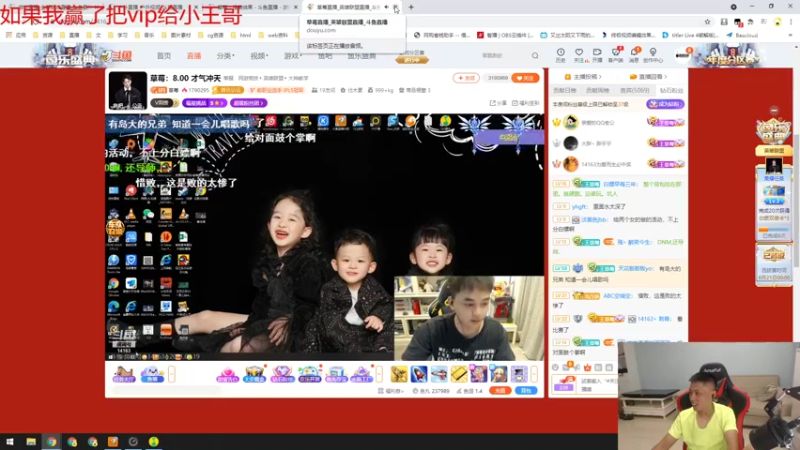Click the chat message input field
Image resolution: width=800 pixels, height=450 pixels.
click(x=597, y=385)
